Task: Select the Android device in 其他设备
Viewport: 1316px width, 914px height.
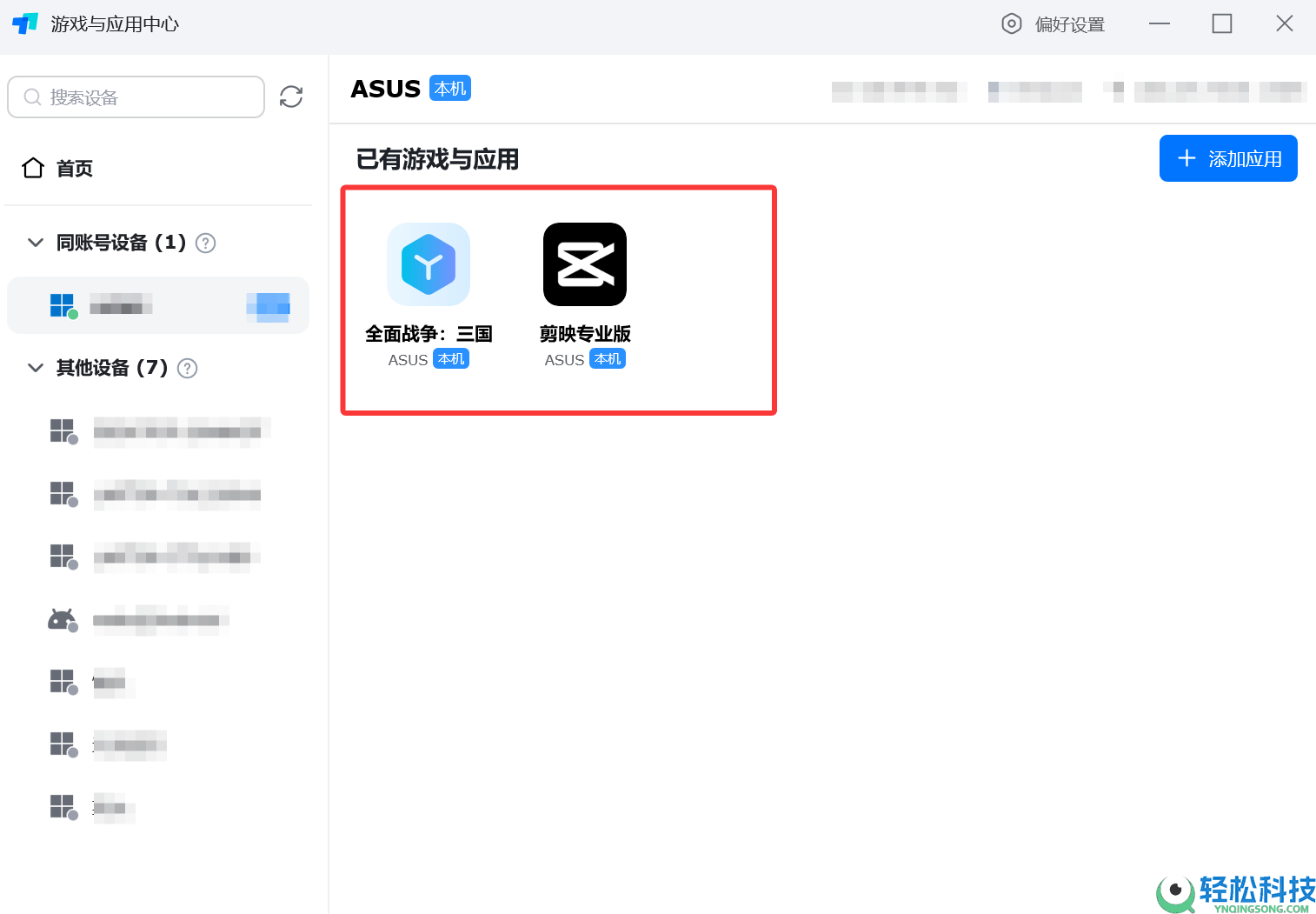Action: point(158,620)
